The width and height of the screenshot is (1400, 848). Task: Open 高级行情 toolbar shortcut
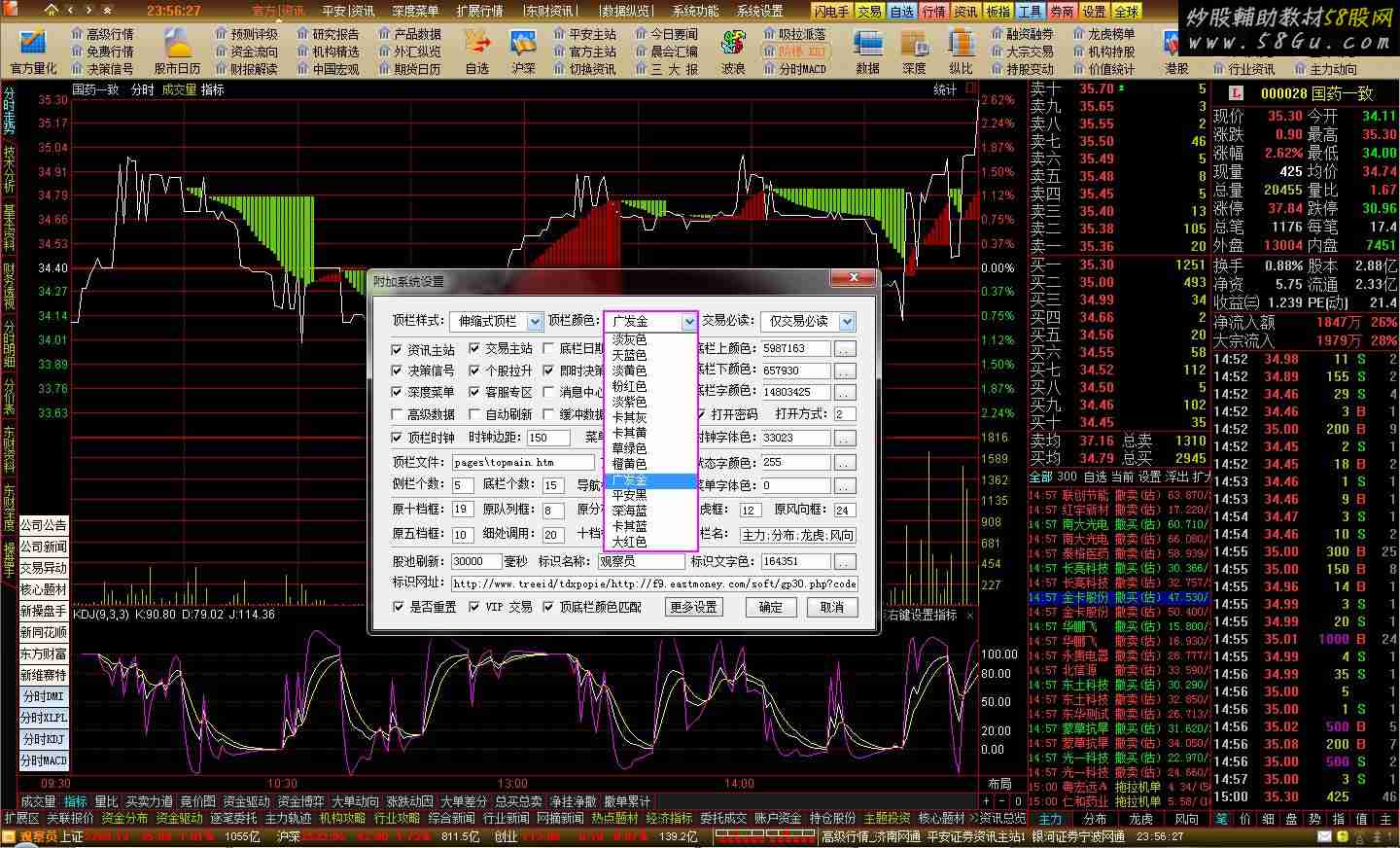coord(102,34)
